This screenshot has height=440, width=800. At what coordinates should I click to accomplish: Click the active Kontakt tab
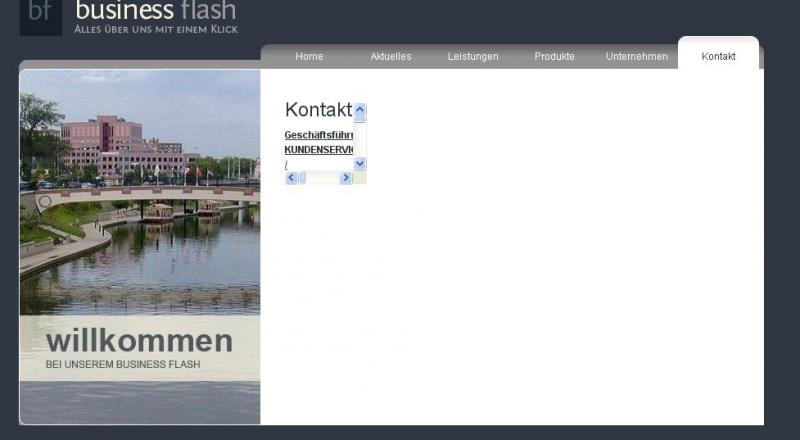click(718, 57)
